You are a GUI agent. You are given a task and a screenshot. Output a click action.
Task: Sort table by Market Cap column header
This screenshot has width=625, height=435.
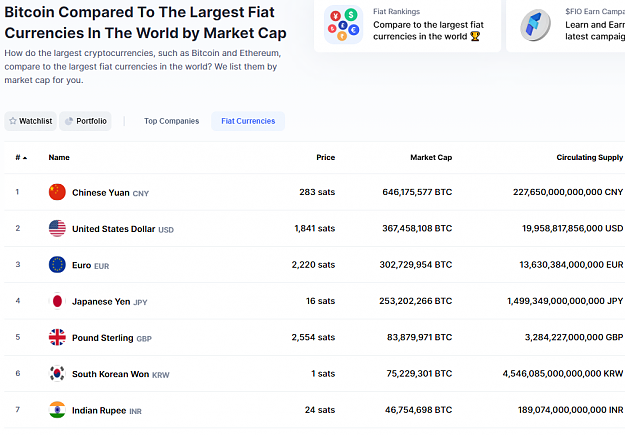point(431,157)
